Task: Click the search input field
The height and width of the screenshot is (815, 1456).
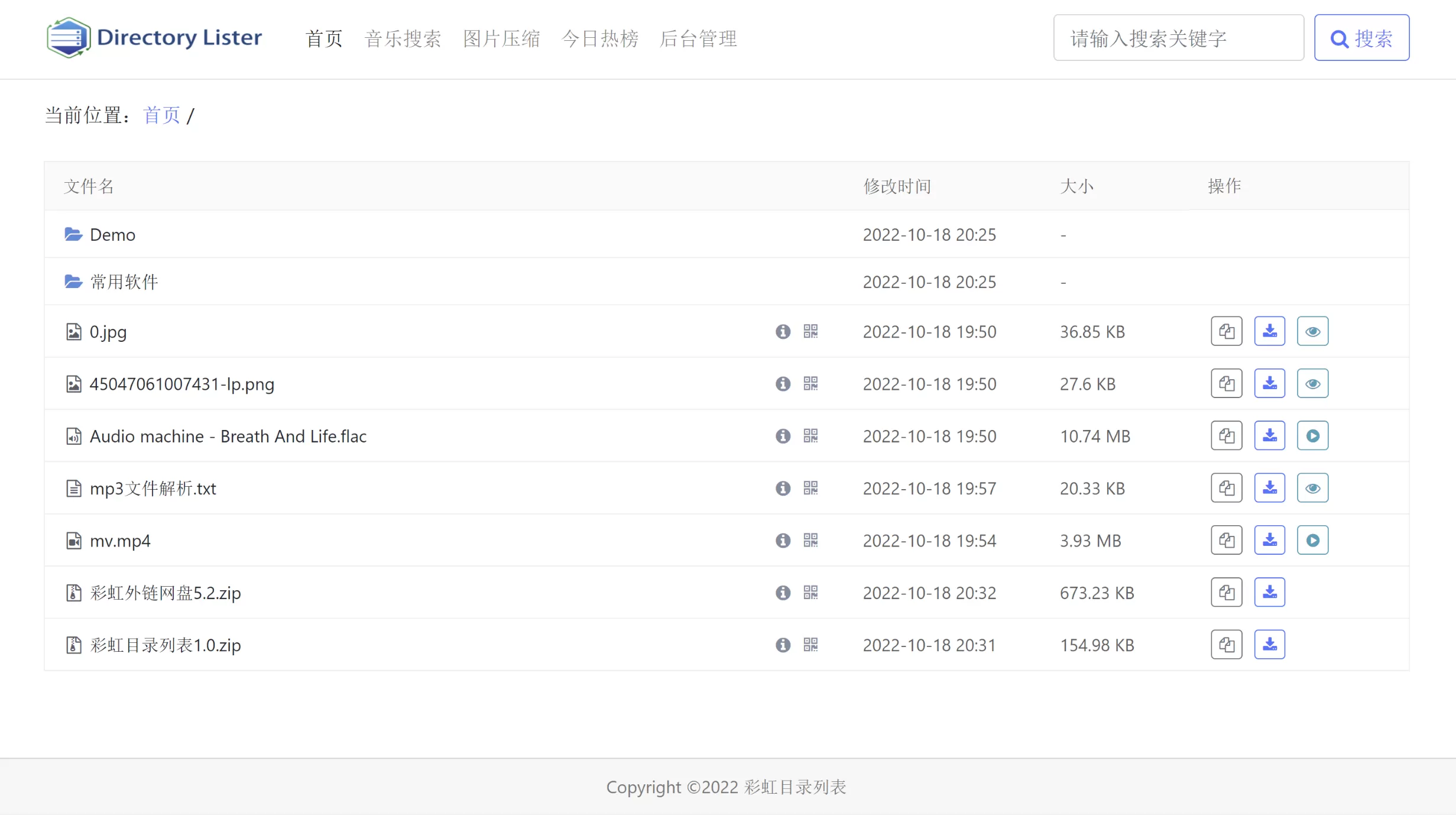Action: (x=1179, y=37)
